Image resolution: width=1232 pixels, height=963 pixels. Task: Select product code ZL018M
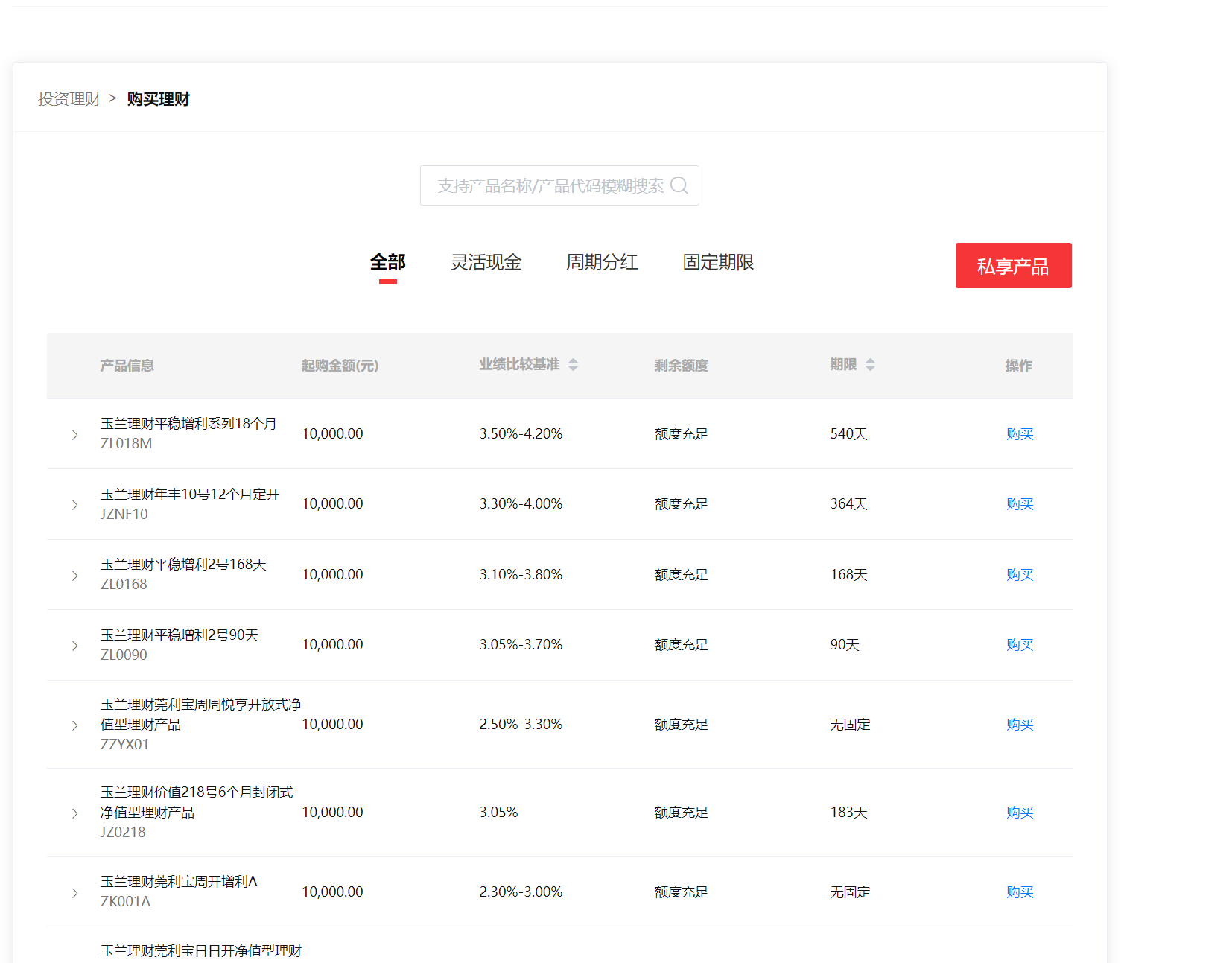127,444
